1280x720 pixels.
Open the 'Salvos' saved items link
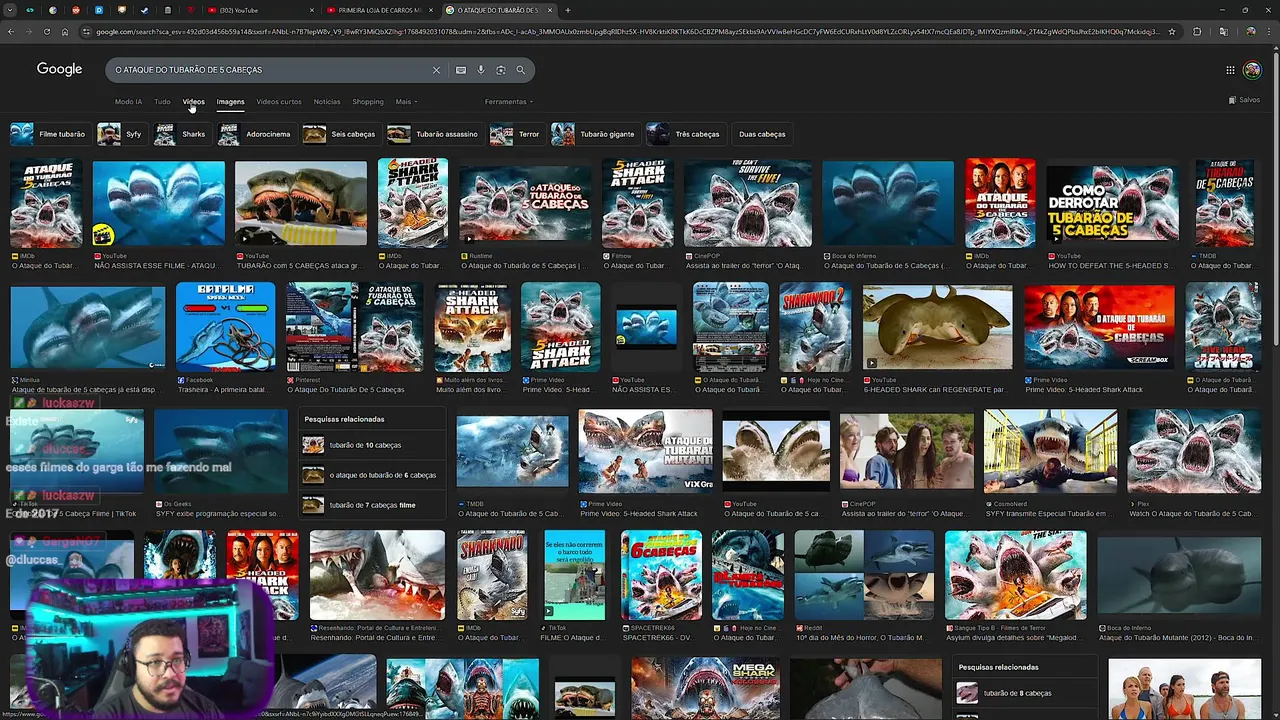click(x=1244, y=100)
